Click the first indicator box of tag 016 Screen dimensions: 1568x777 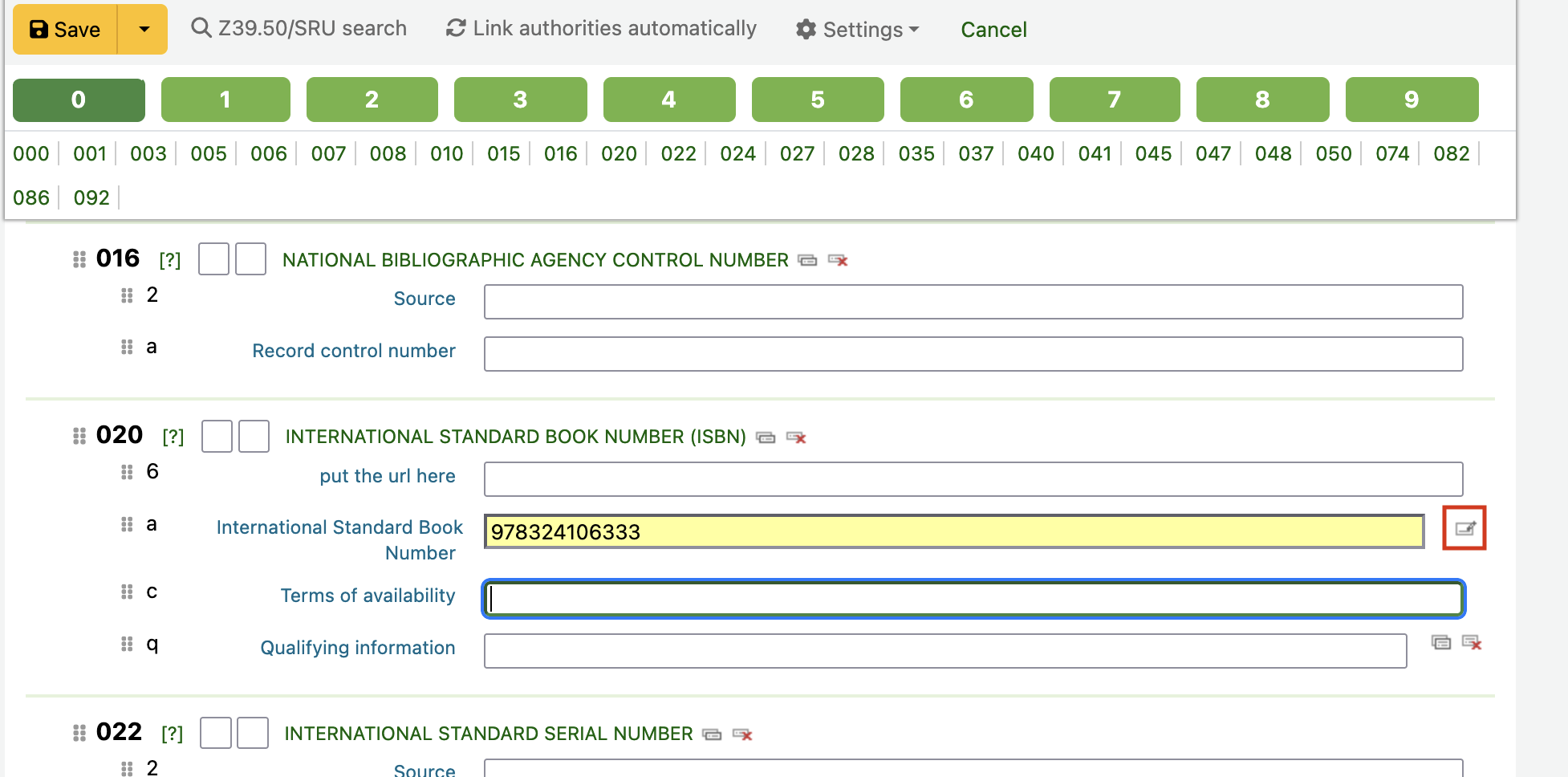[213, 259]
